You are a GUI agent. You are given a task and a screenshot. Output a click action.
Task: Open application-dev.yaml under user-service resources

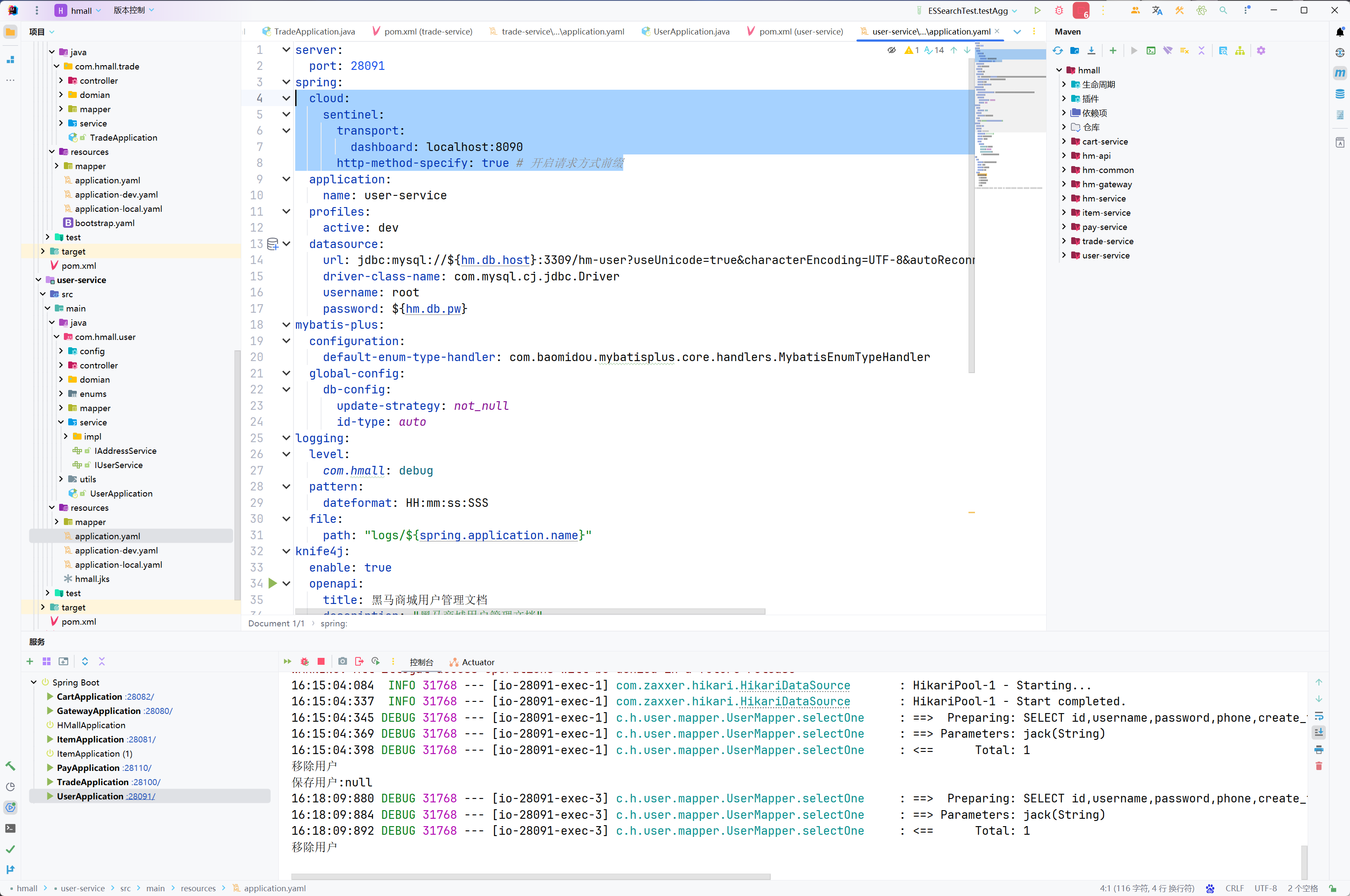click(116, 550)
